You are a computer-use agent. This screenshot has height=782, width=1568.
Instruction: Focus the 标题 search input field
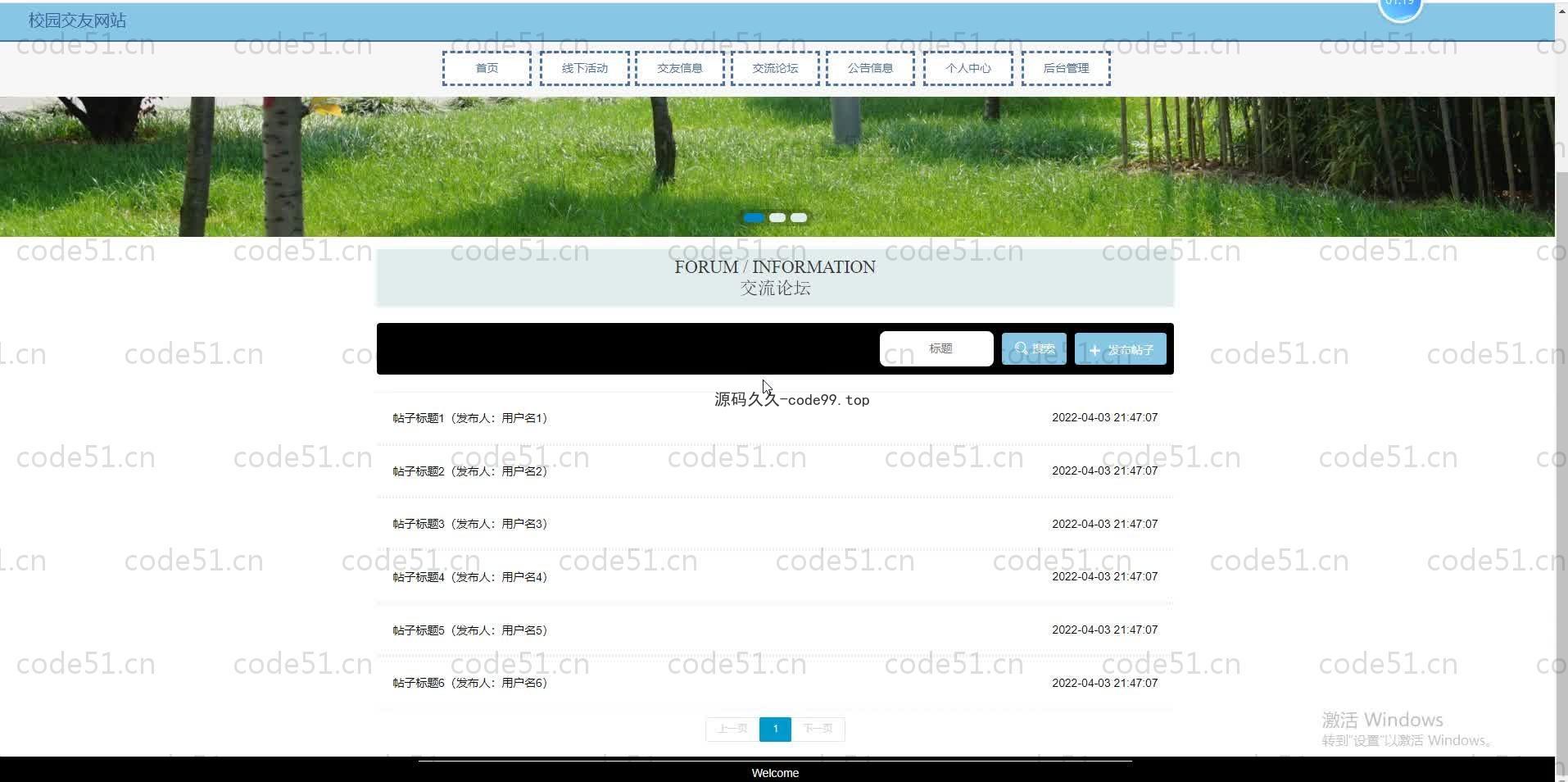click(936, 349)
